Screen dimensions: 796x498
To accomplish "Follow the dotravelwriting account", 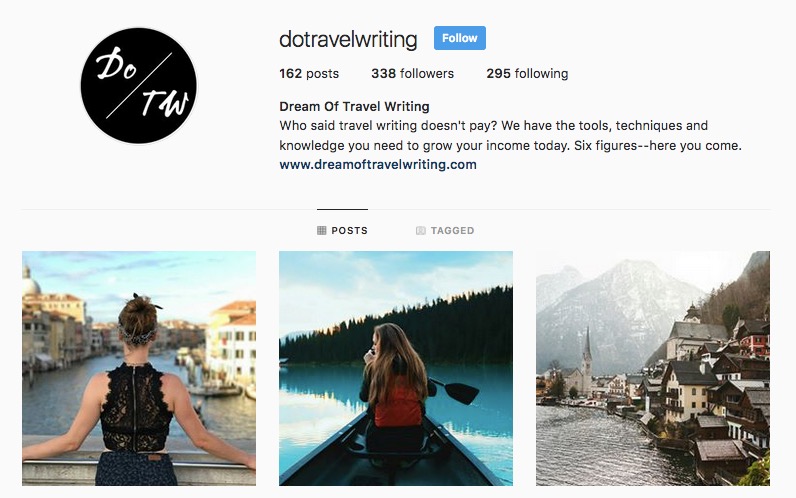I will tap(459, 38).
